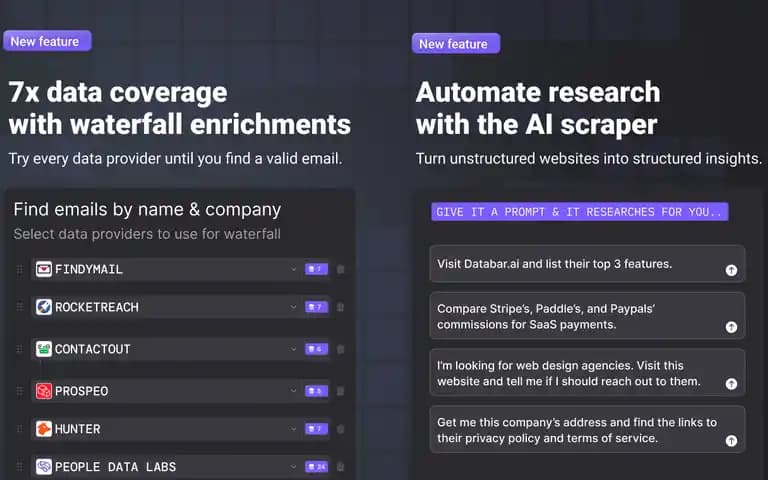
Task: Grab the drag handle beside ContactOut
Action: click(x=20, y=349)
